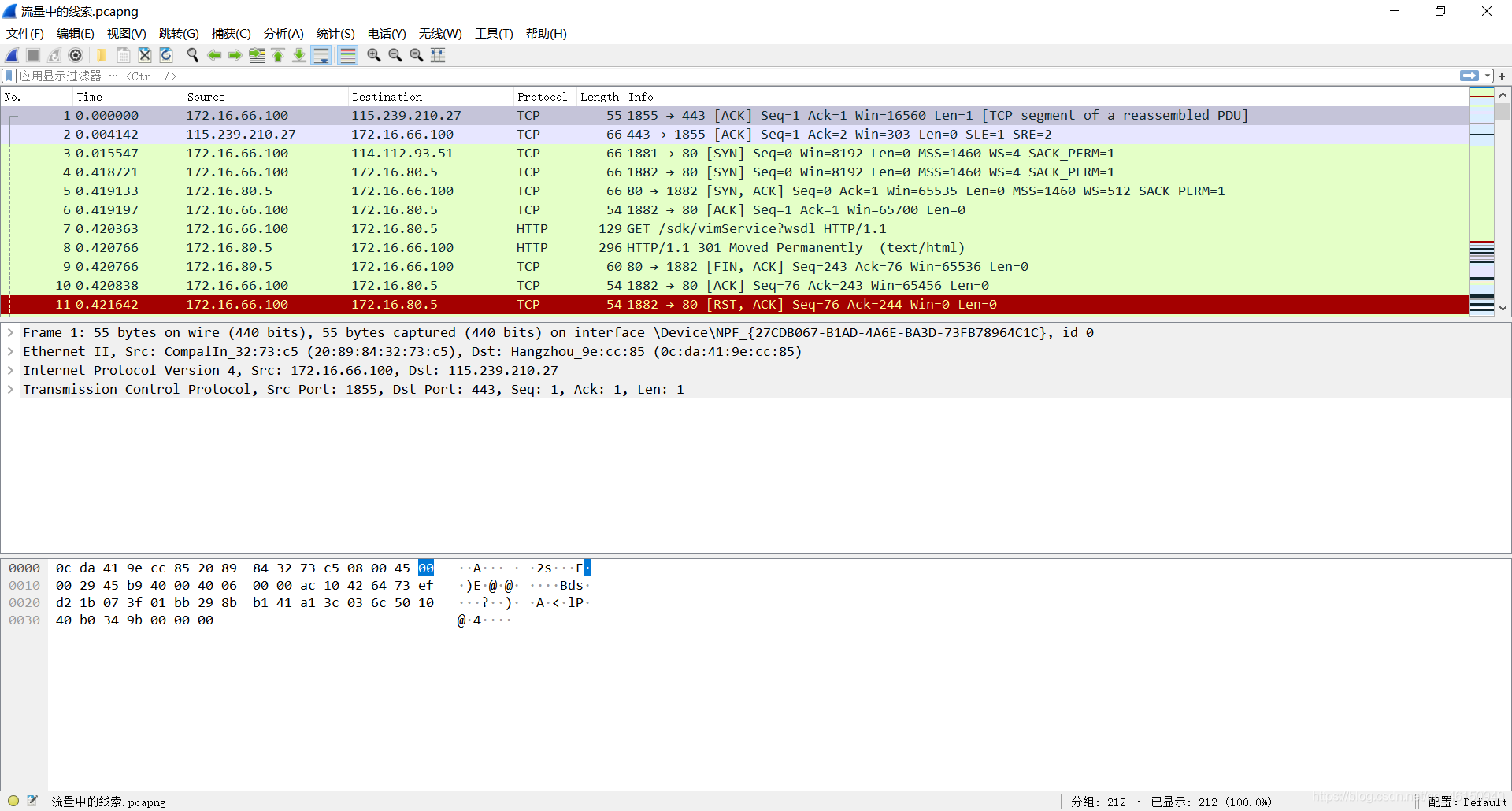Open the recent filters dropdown arrow
The height and width of the screenshot is (811, 1512).
click(x=1487, y=76)
